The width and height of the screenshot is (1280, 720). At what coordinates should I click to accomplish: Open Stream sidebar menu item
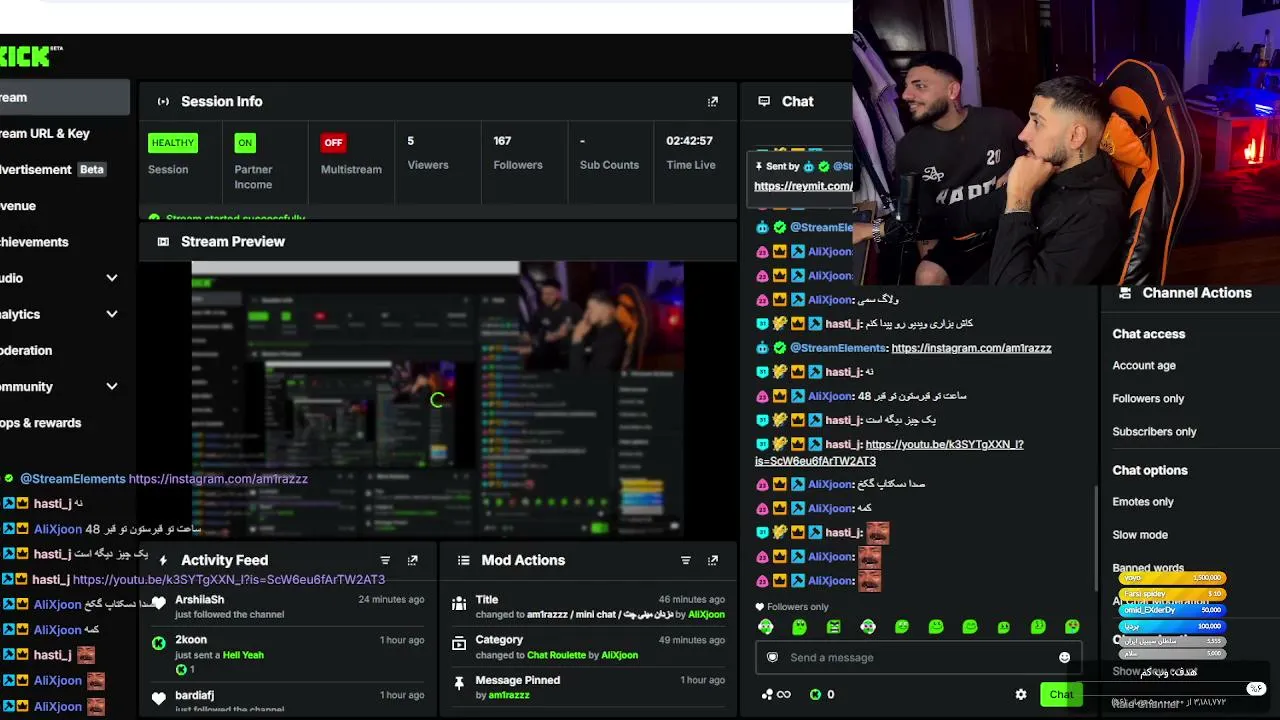pos(64,97)
